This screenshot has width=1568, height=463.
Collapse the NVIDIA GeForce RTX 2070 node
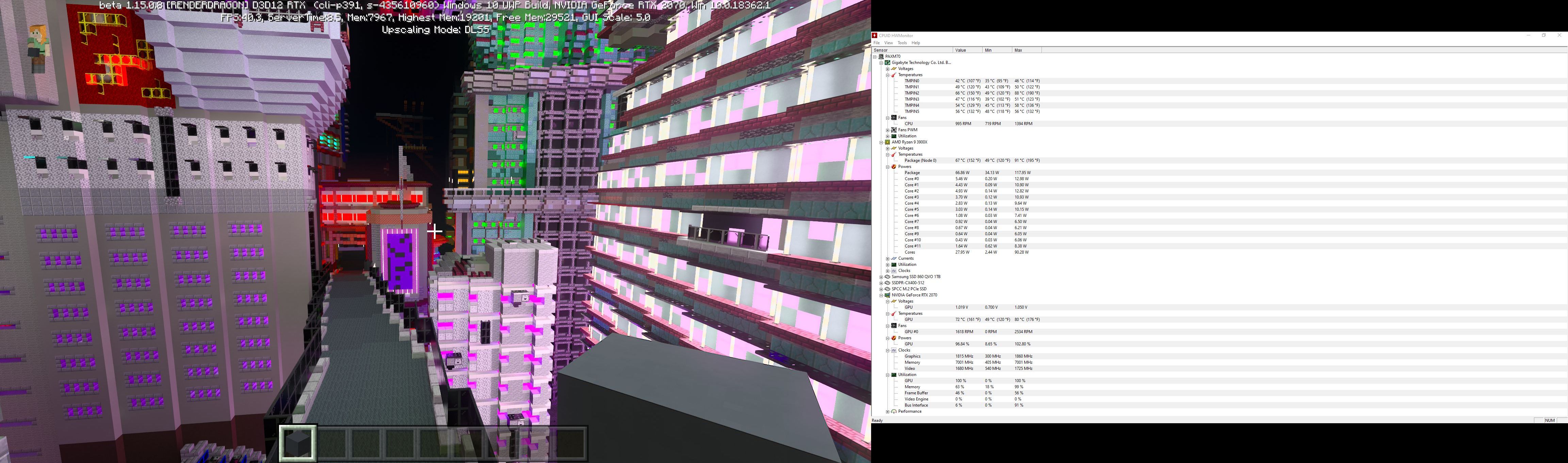point(881,295)
